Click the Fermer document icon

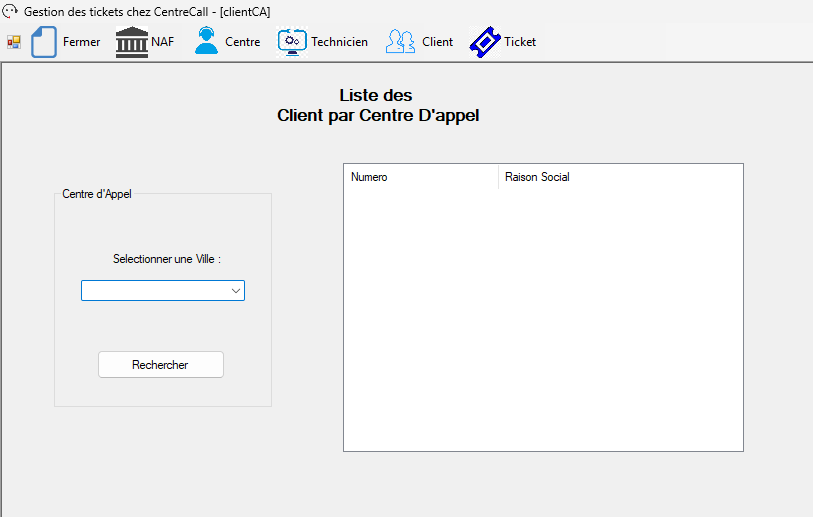pyautogui.click(x=44, y=42)
